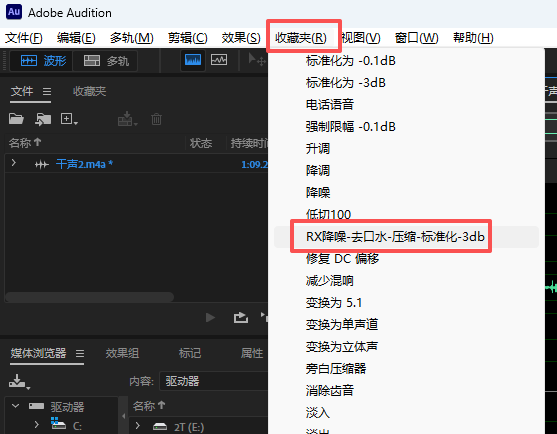Image resolution: width=557 pixels, height=434 pixels.
Task: Open the 多轨(M) menu
Action: coord(131,38)
